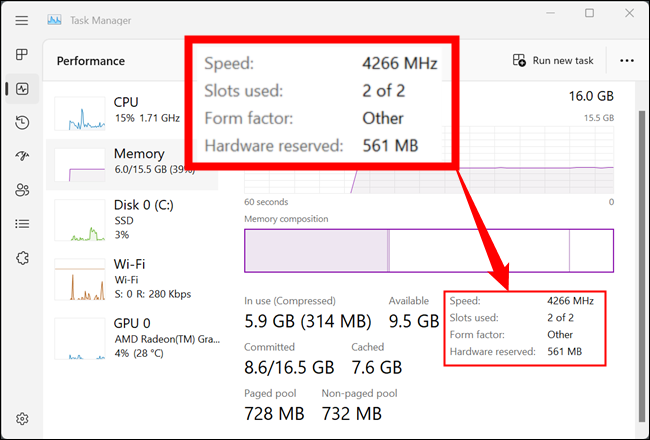The image size is (650, 440).
Task: Click the Task Manager title icon
Action: [54, 20]
